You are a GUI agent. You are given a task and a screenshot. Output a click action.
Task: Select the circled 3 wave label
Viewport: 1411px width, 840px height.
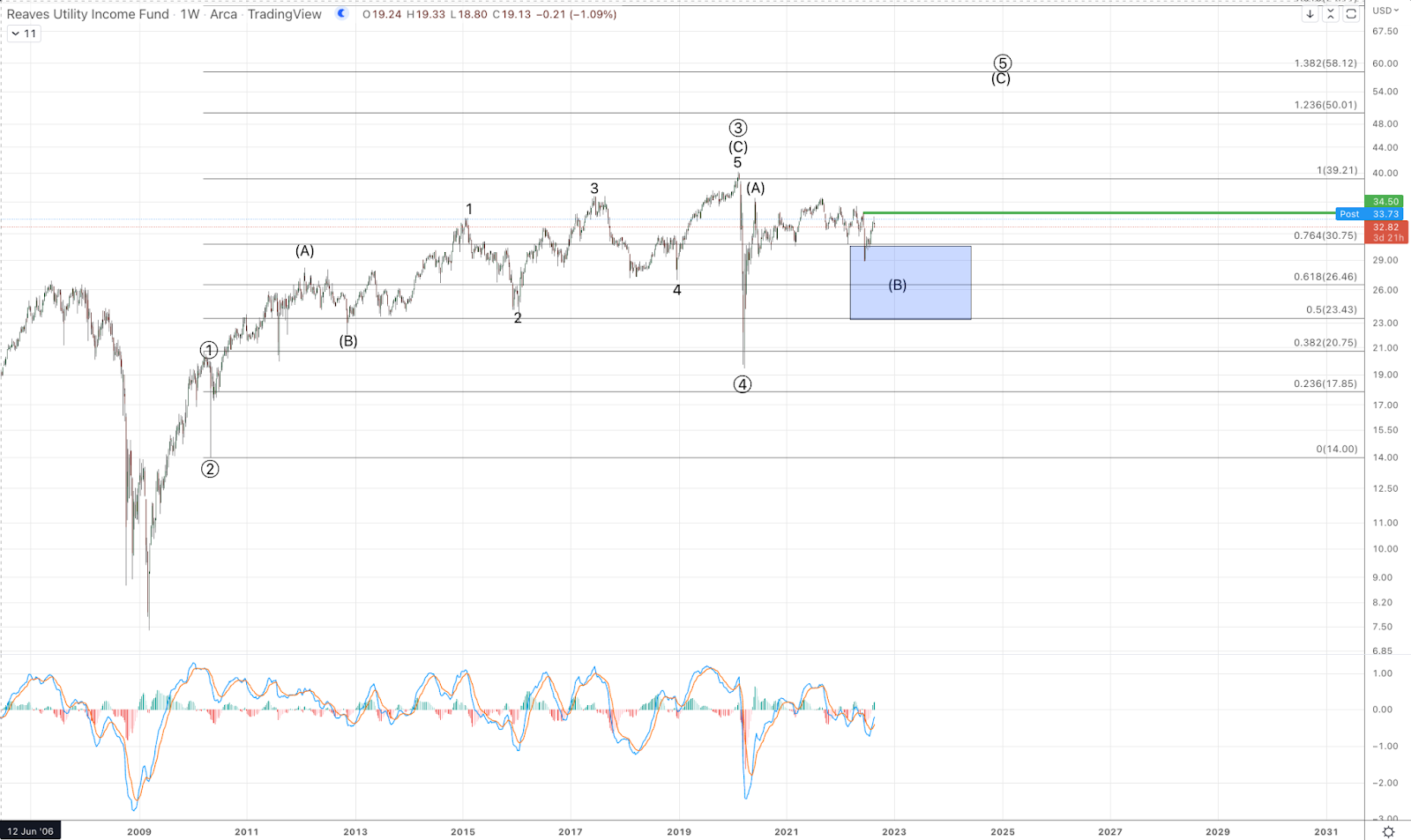tap(738, 128)
